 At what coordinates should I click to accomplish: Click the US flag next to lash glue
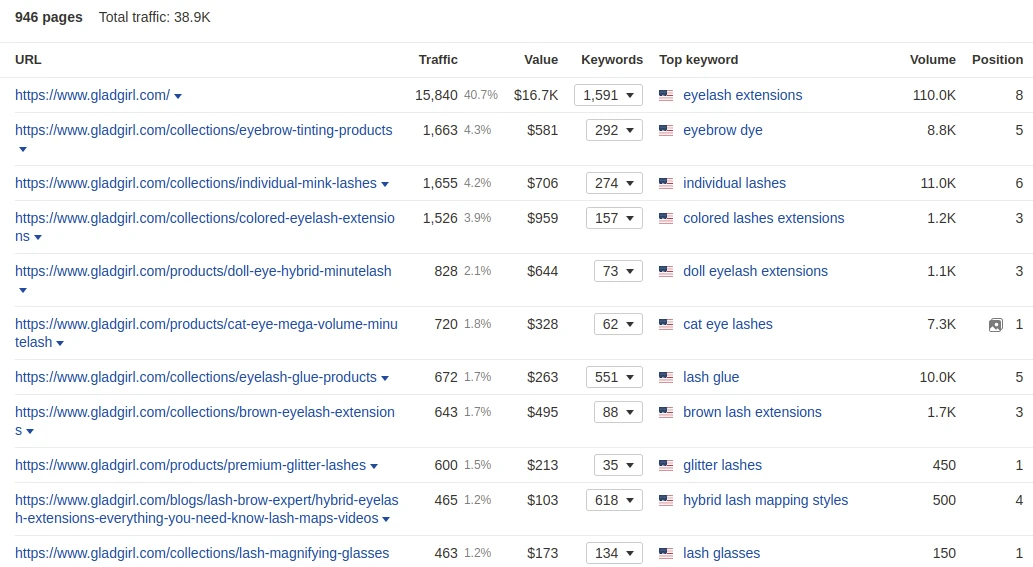[x=666, y=377]
